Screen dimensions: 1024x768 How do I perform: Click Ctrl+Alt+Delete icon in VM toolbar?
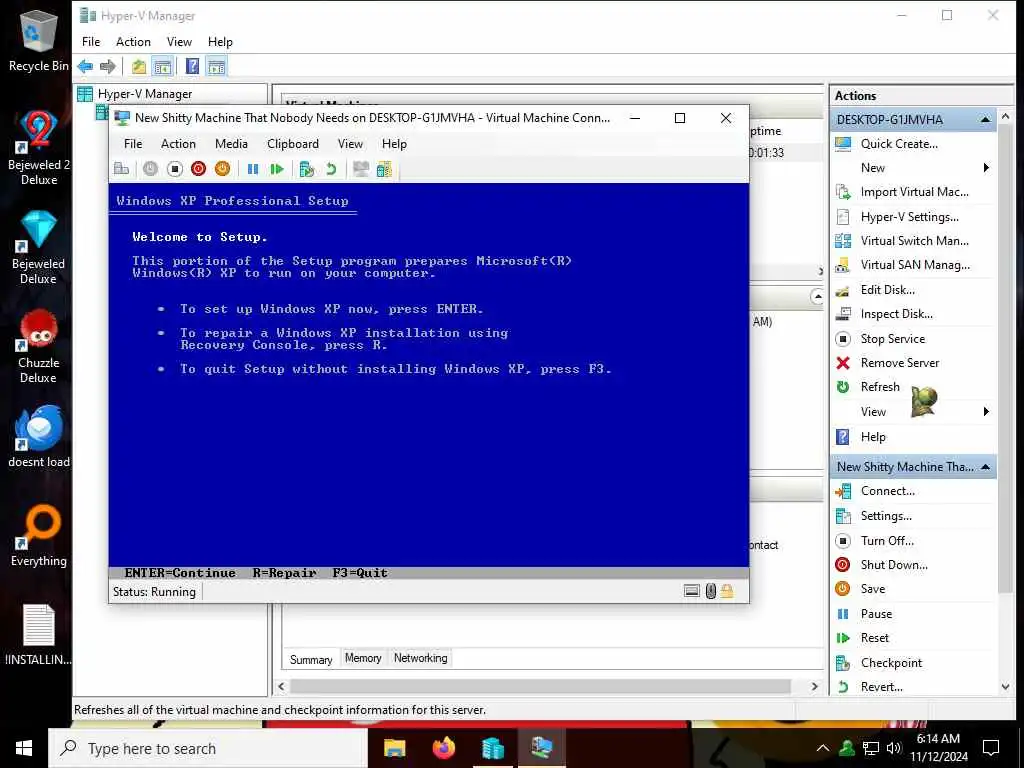(x=121, y=169)
